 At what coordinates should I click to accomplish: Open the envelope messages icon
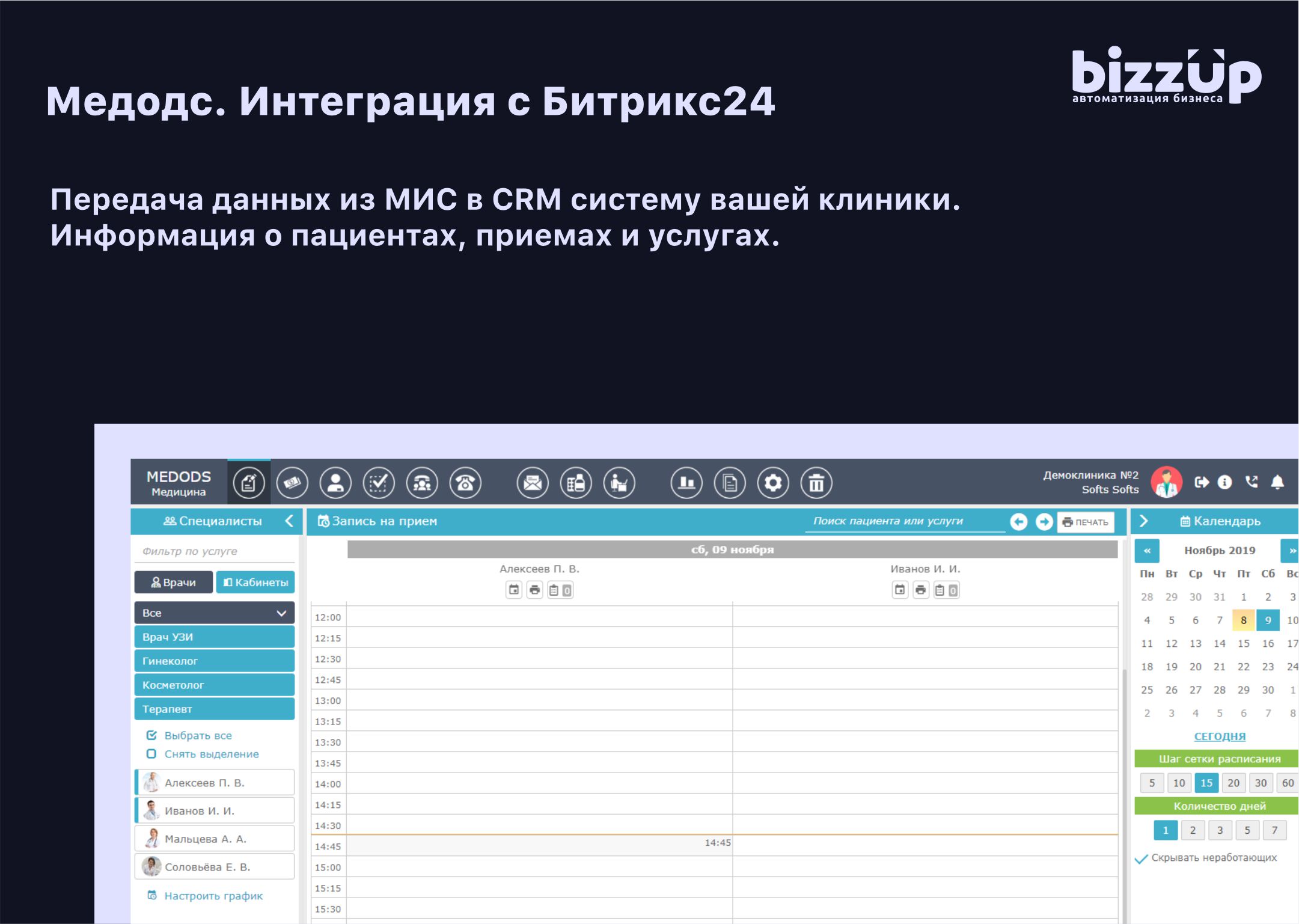click(x=533, y=483)
